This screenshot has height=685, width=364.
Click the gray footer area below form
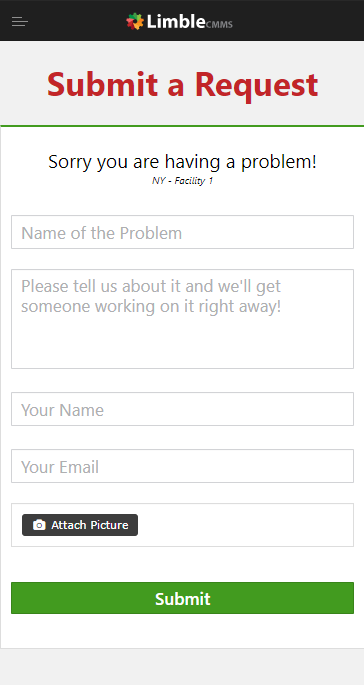click(182, 667)
